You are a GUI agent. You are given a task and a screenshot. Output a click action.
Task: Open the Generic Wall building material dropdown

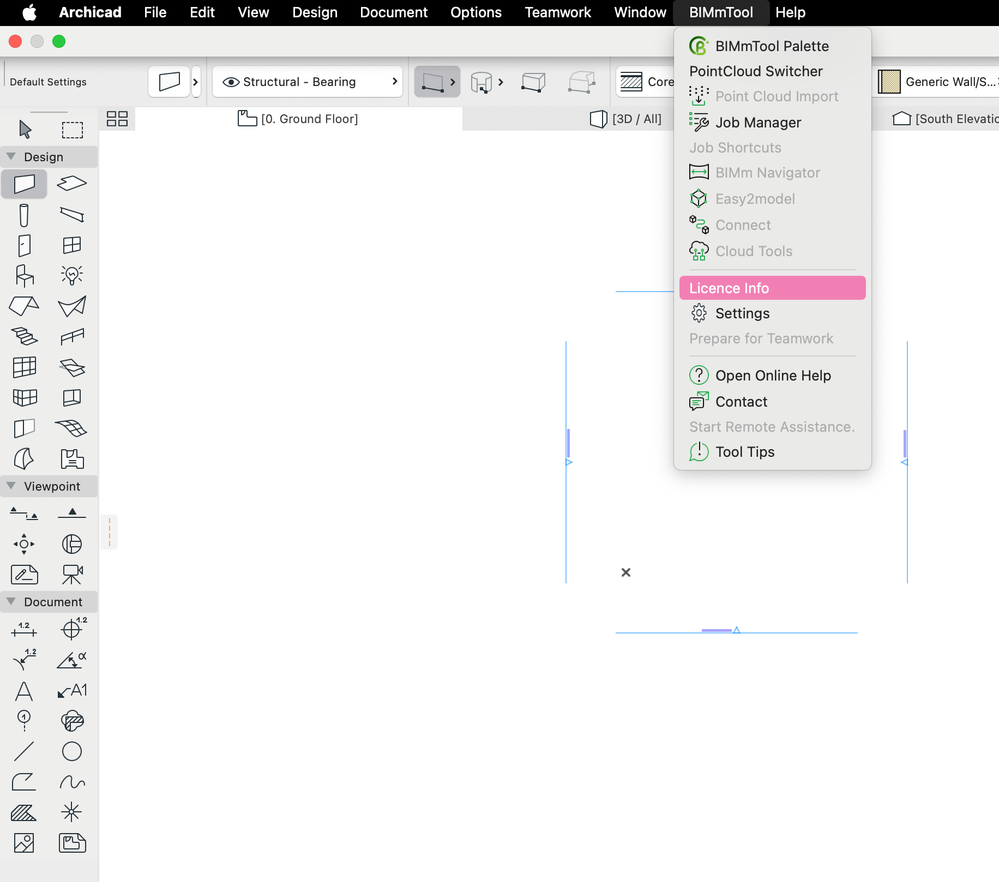pyautogui.click(x=938, y=82)
